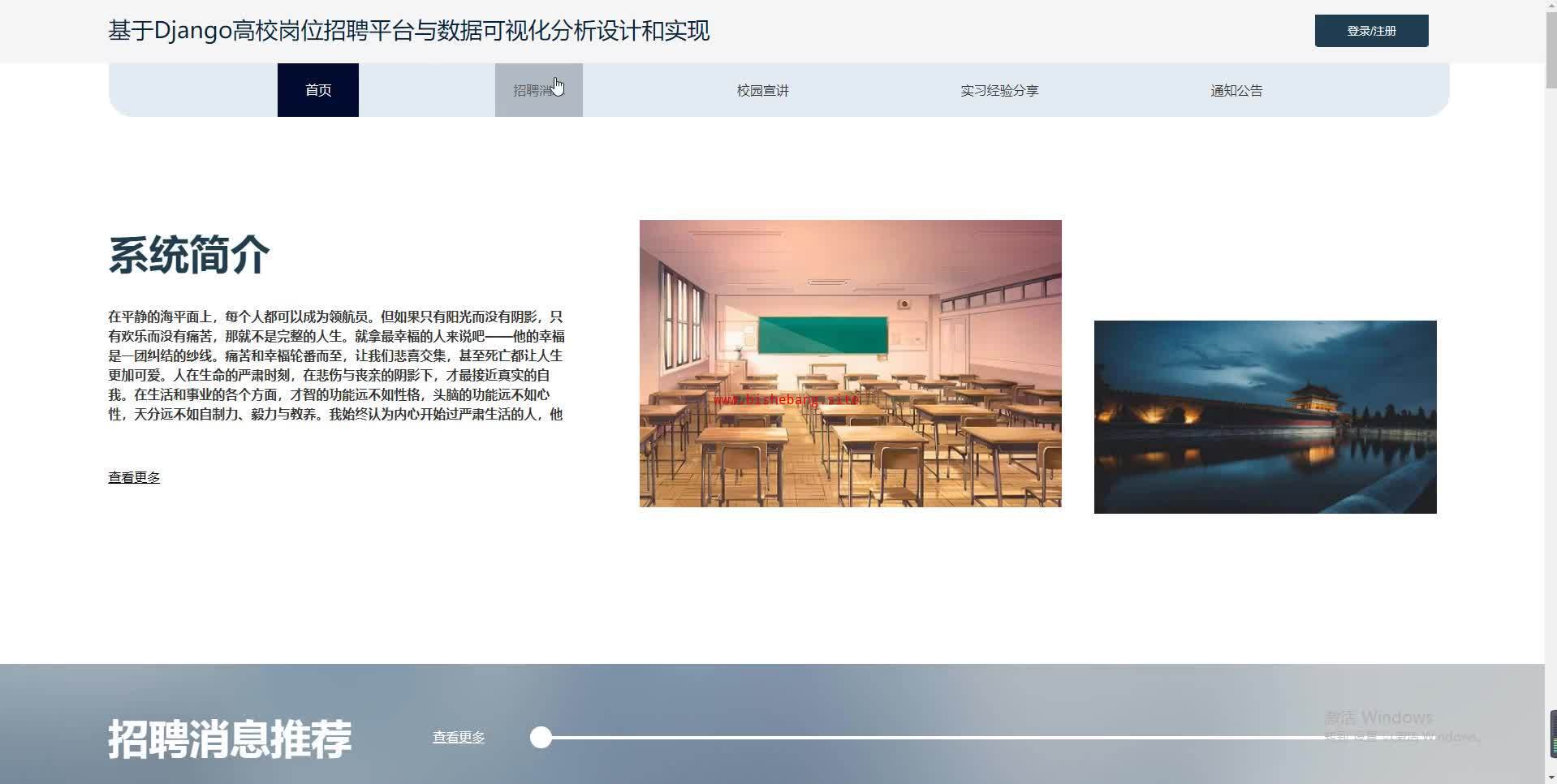This screenshot has height=784, width=1557.
Task: Click the 系统简介 heading
Action: coord(188,255)
